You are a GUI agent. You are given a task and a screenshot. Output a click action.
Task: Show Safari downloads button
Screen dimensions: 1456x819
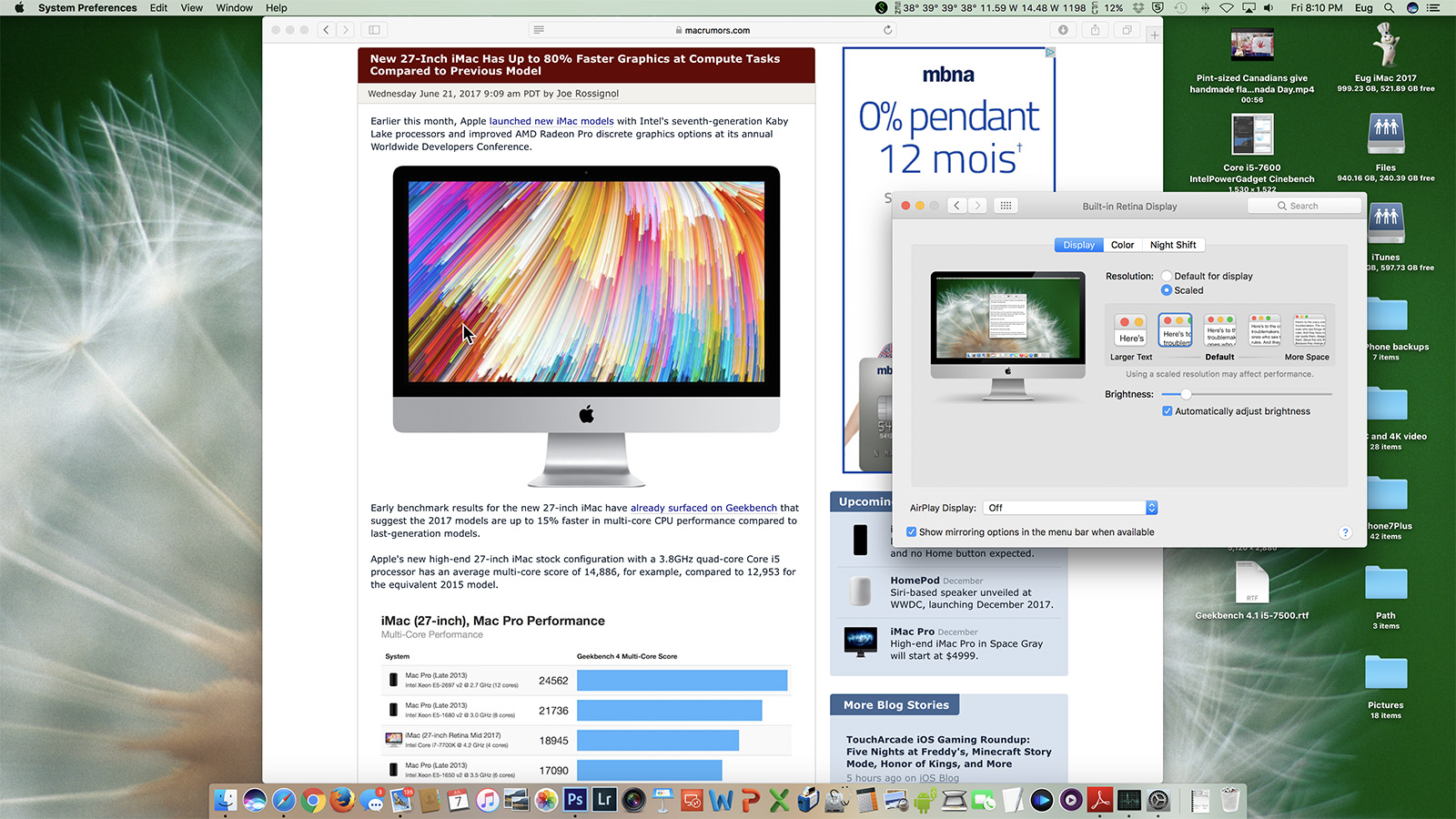point(1063,30)
